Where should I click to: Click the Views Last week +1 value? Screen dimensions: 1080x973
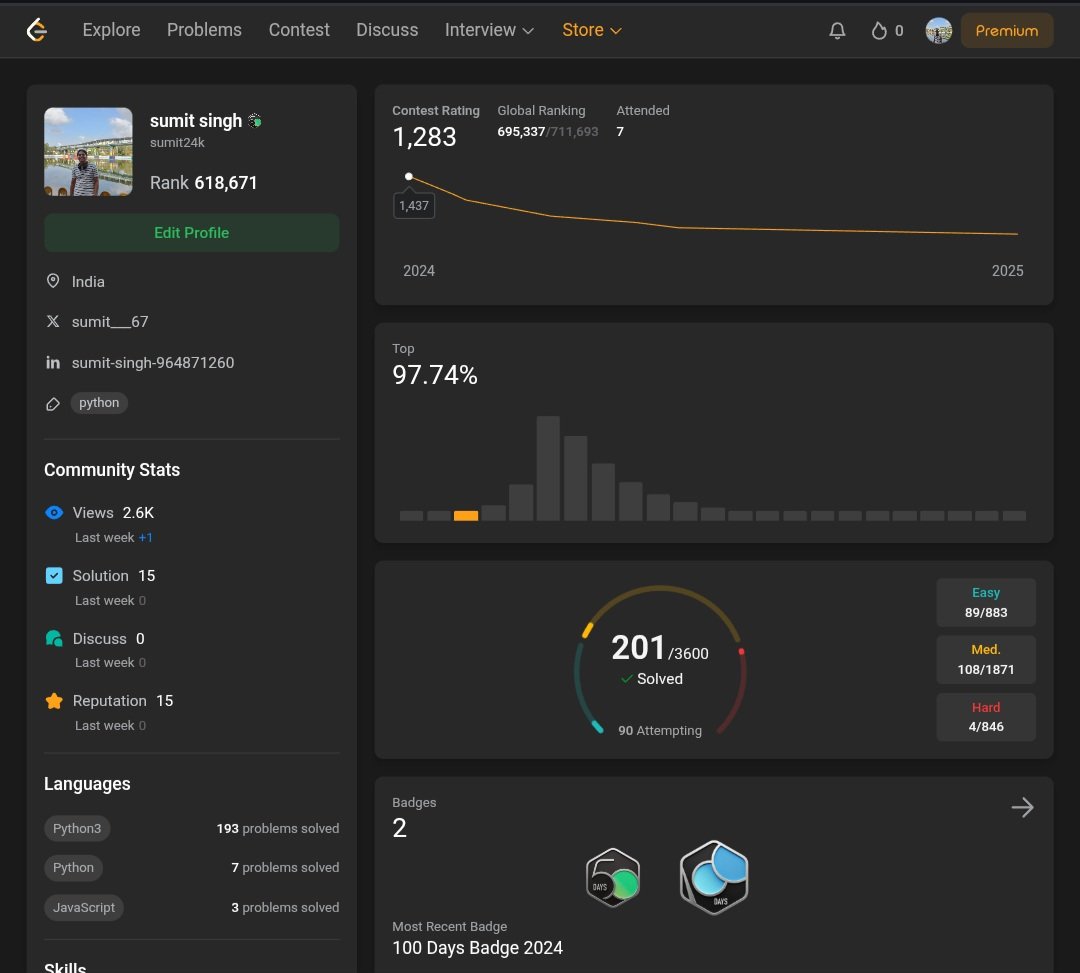pos(145,538)
